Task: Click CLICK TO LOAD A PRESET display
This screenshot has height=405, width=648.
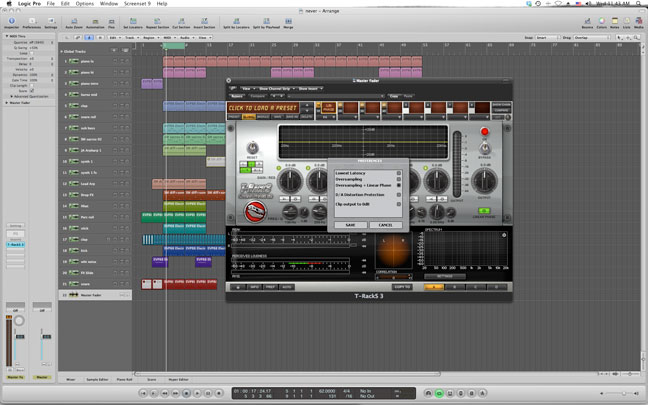Action: pos(263,108)
